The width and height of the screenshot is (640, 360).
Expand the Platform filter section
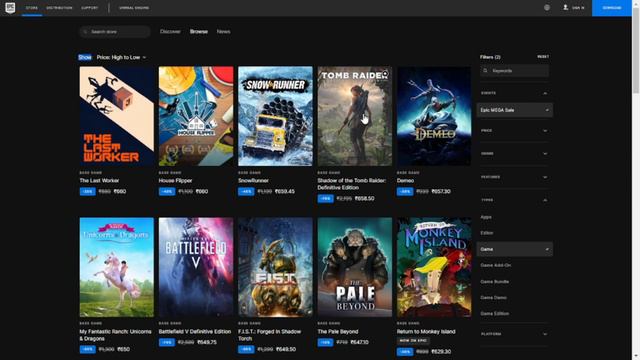[x=514, y=334]
